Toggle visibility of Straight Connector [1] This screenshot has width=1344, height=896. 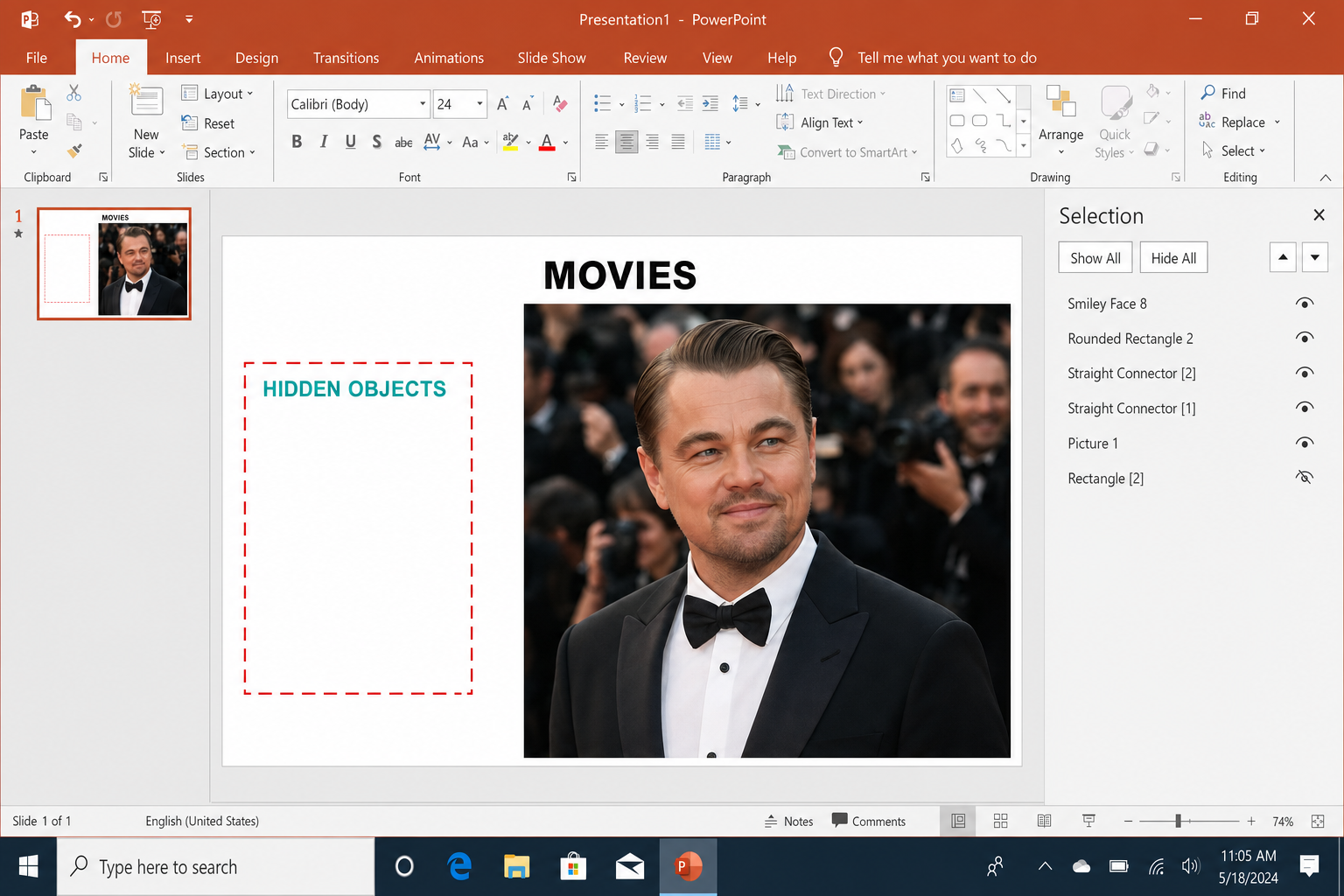1304,409
